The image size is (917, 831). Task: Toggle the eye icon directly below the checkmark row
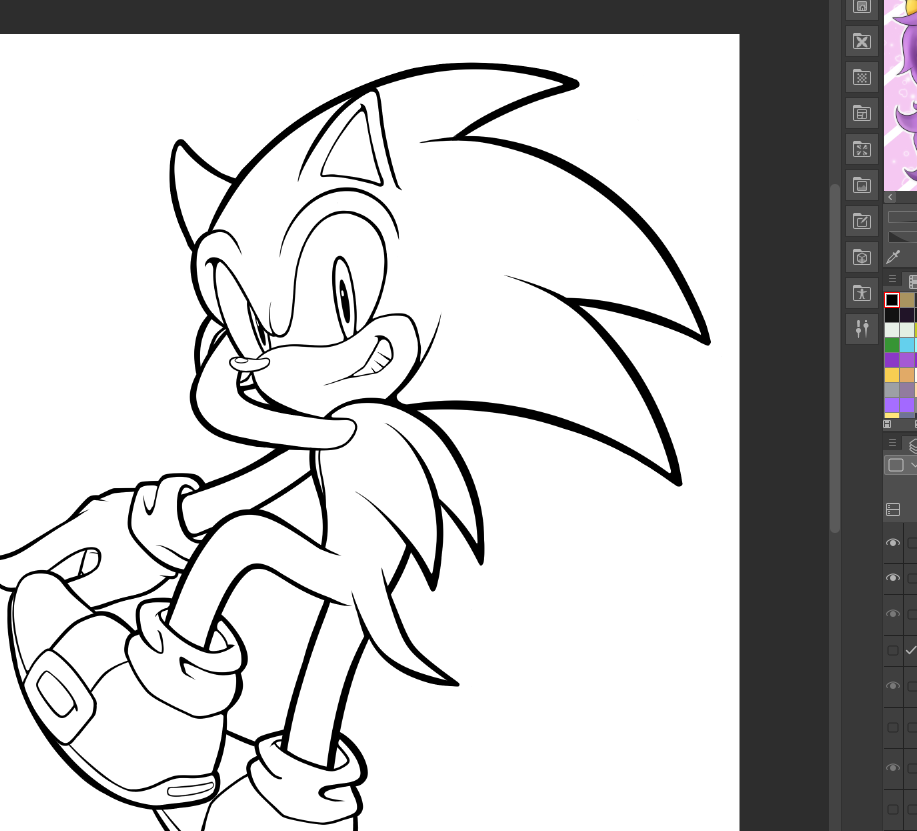892,685
